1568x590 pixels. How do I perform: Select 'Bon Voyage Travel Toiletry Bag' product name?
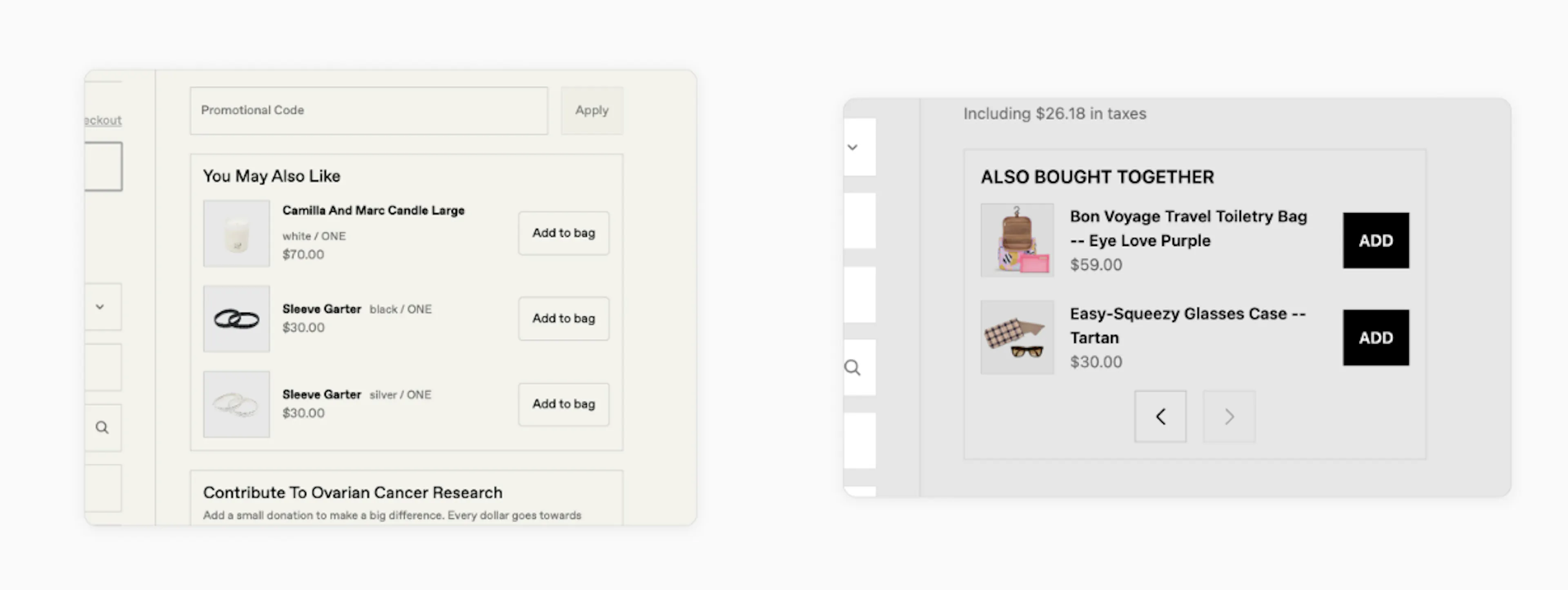pyautogui.click(x=1188, y=228)
